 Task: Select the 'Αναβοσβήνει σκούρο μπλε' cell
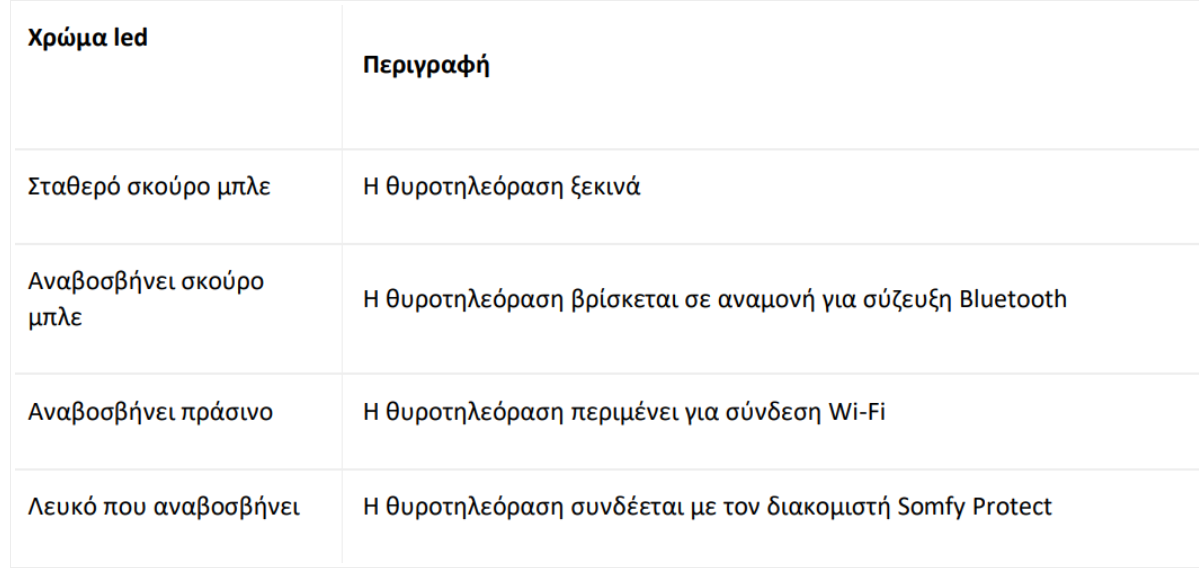tap(146, 299)
